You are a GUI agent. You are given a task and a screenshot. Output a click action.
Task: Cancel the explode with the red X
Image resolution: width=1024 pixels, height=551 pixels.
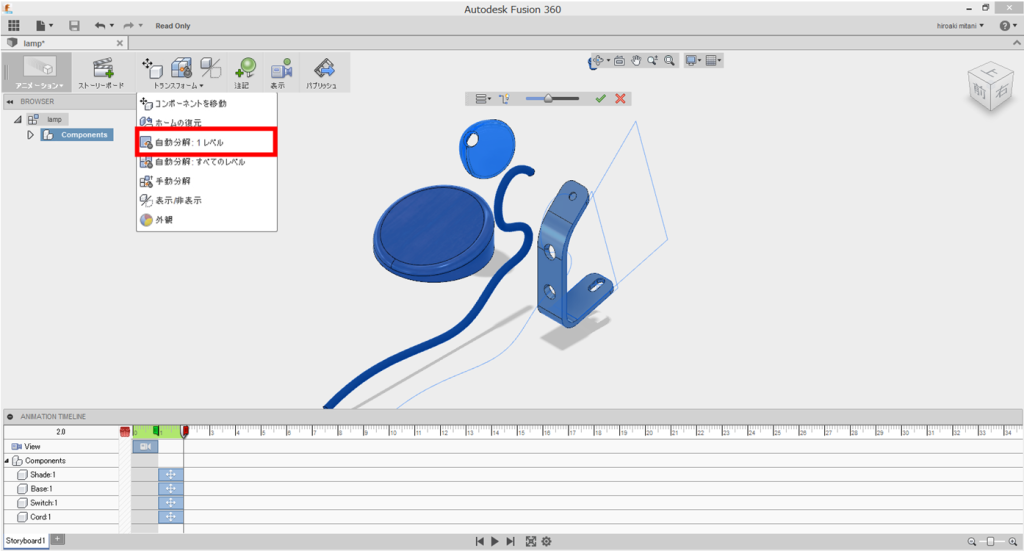click(x=620, y=99)
